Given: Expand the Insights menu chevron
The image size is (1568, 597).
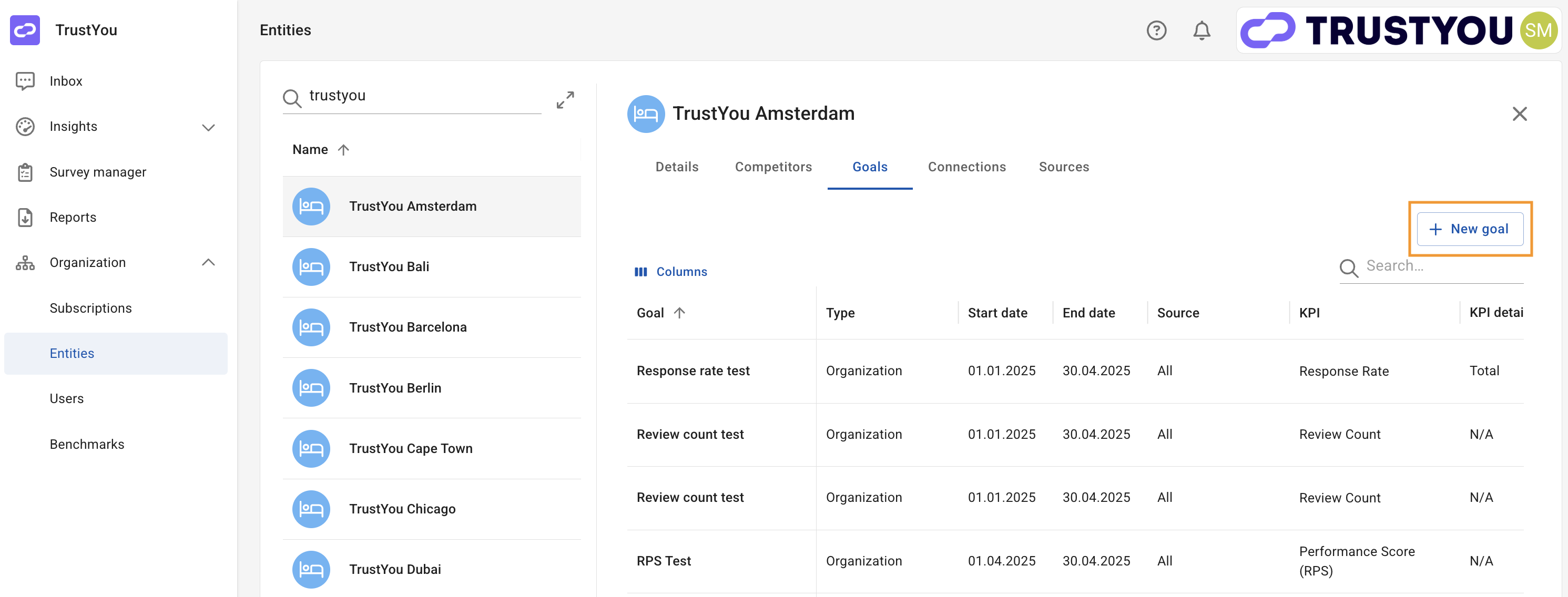Looking at the screenshot, I should tap(208, 127).
